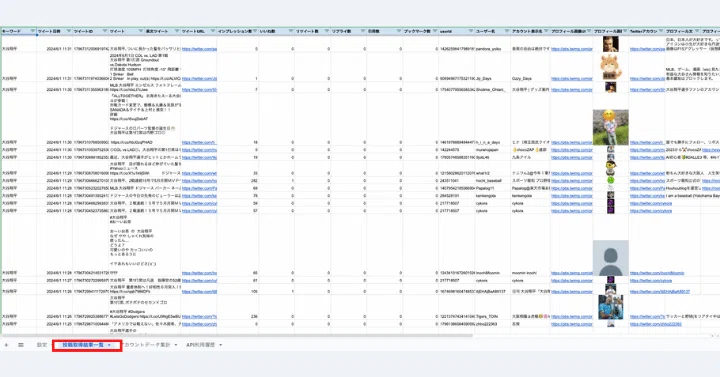720x377 pixels.
Task: Click the gray default avatar thumbnail
Action: pos(611,258)
